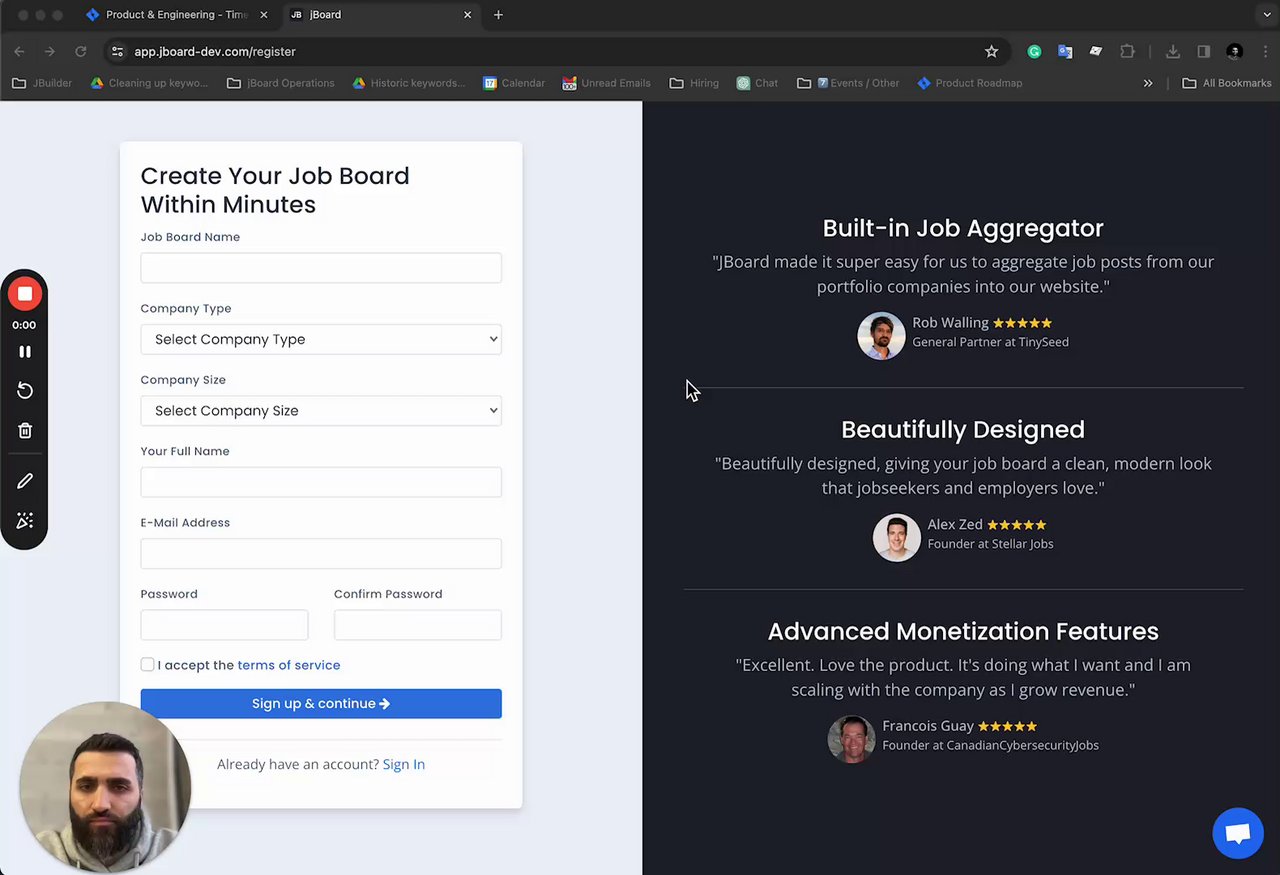
Task: Click Francois Guay's avatar photo
Action: pyautogui.click(x=851, y=739)
